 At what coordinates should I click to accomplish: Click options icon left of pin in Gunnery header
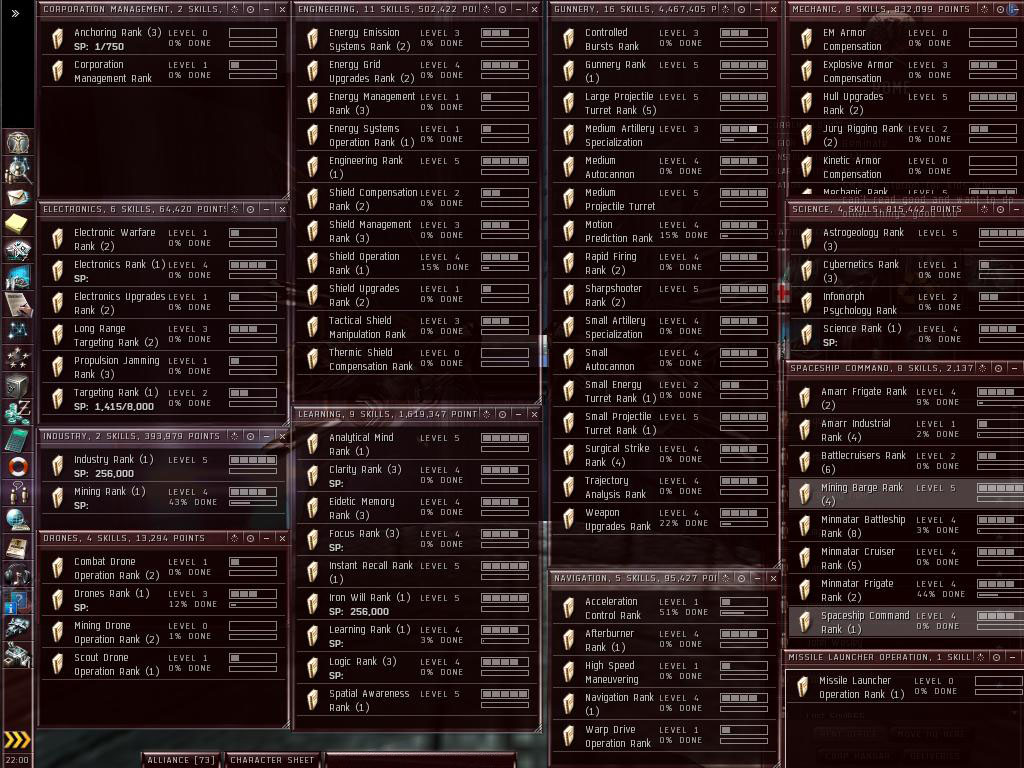point(726,9)
